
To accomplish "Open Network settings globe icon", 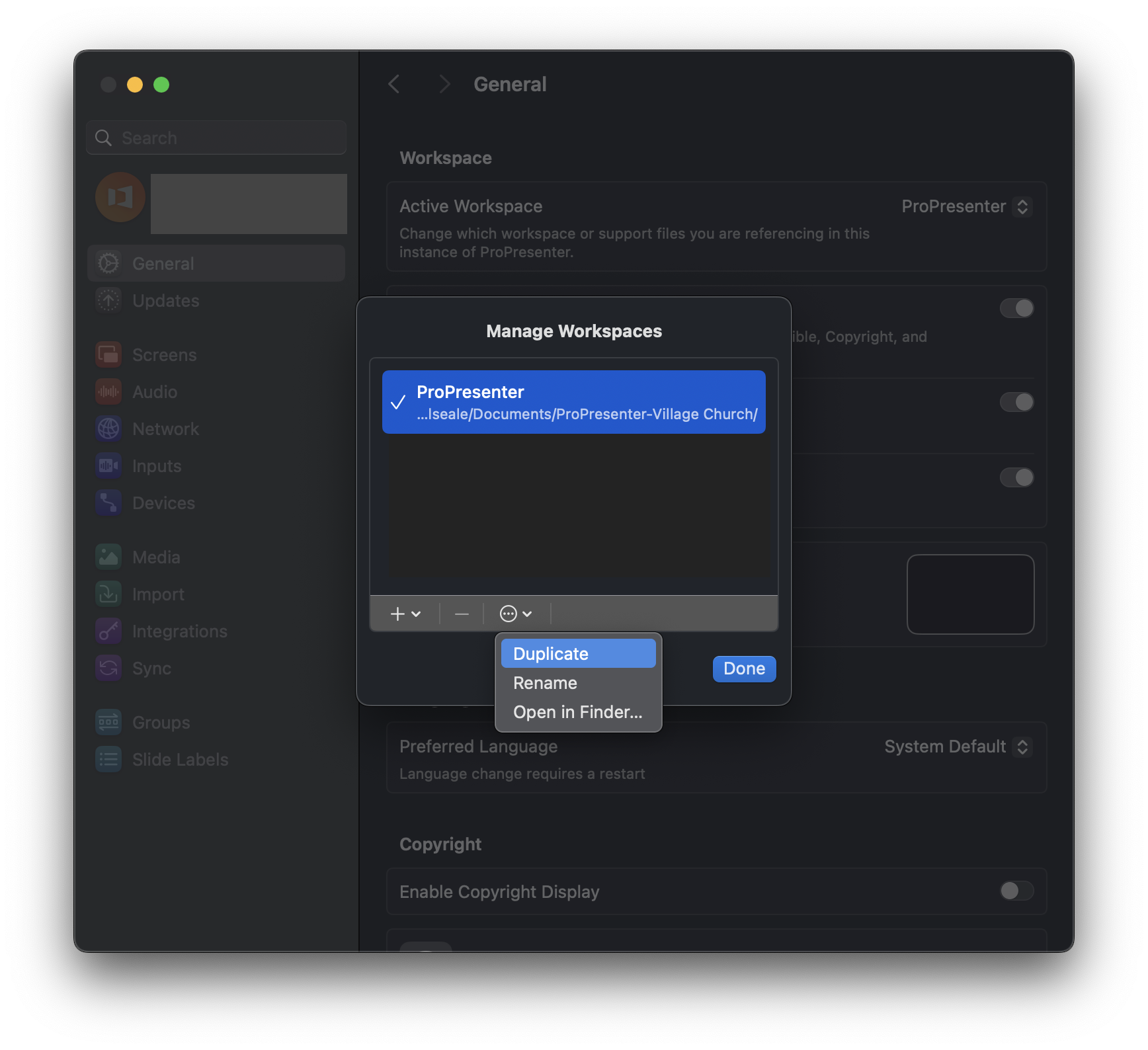I will click(108, 429).
